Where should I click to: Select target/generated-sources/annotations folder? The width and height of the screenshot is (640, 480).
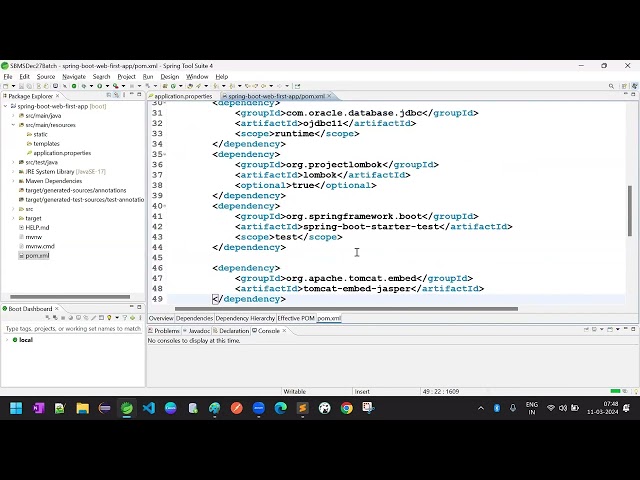click(x=73, y=190)
